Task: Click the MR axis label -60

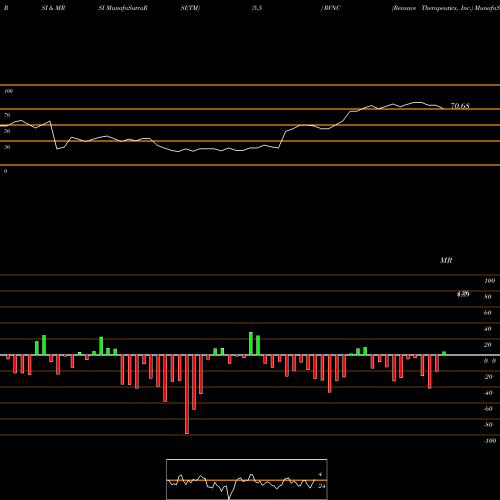Action: coord(488,409)
